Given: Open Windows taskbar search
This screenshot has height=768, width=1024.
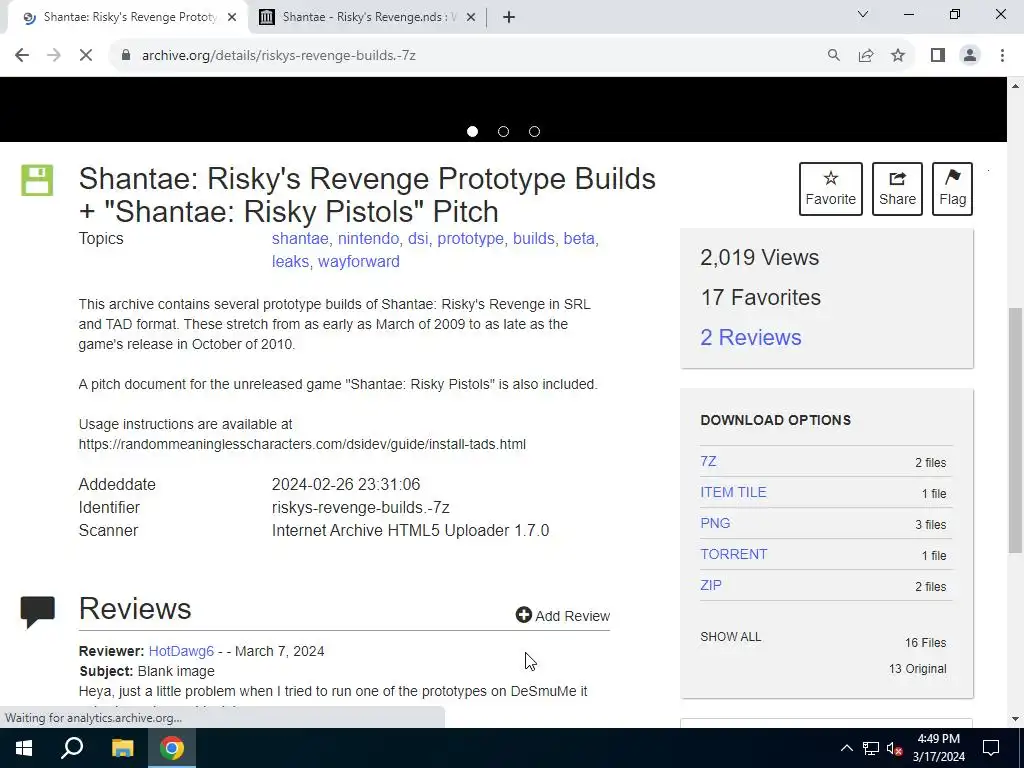Looking at the screenshot, I should [x=72, y=748].
